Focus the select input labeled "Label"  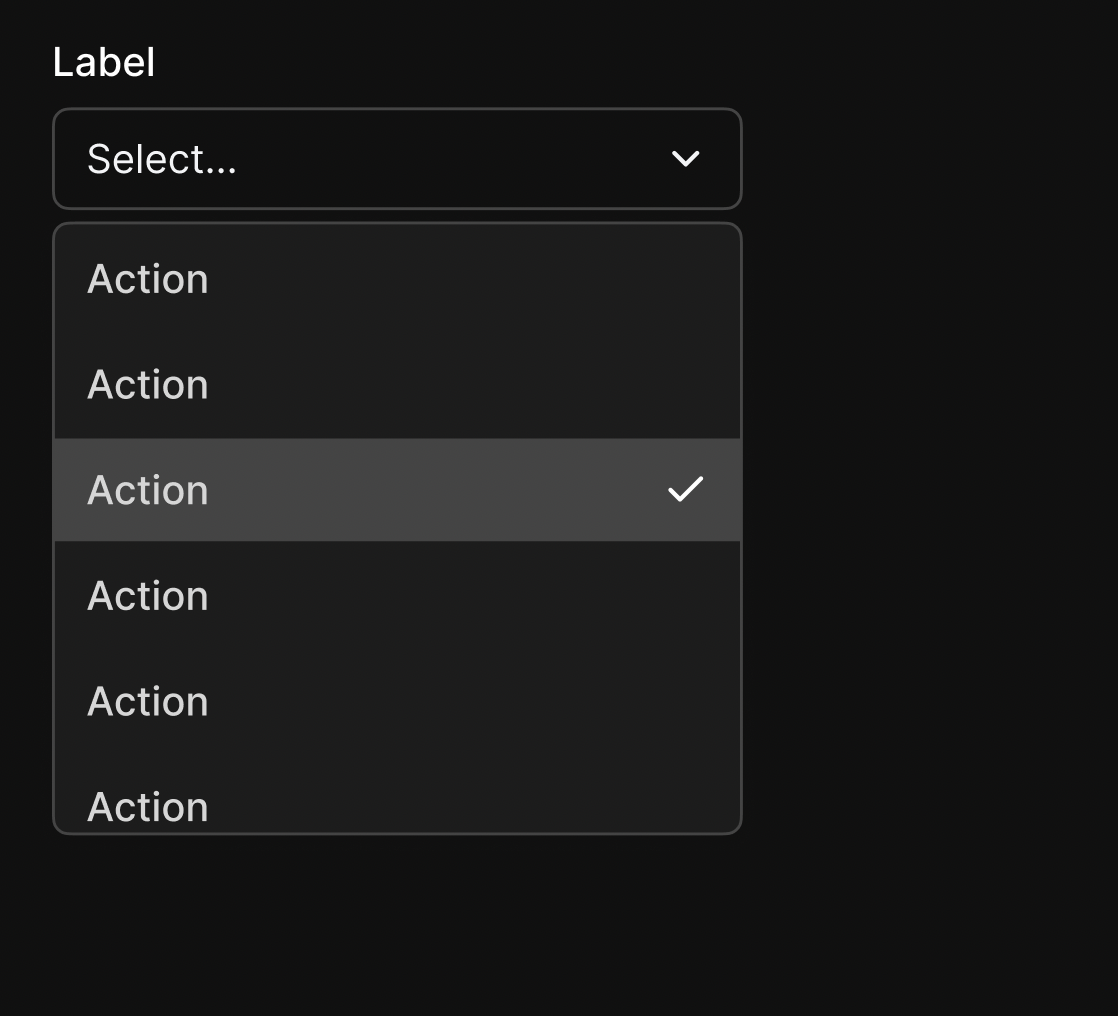tap(397, 159)
